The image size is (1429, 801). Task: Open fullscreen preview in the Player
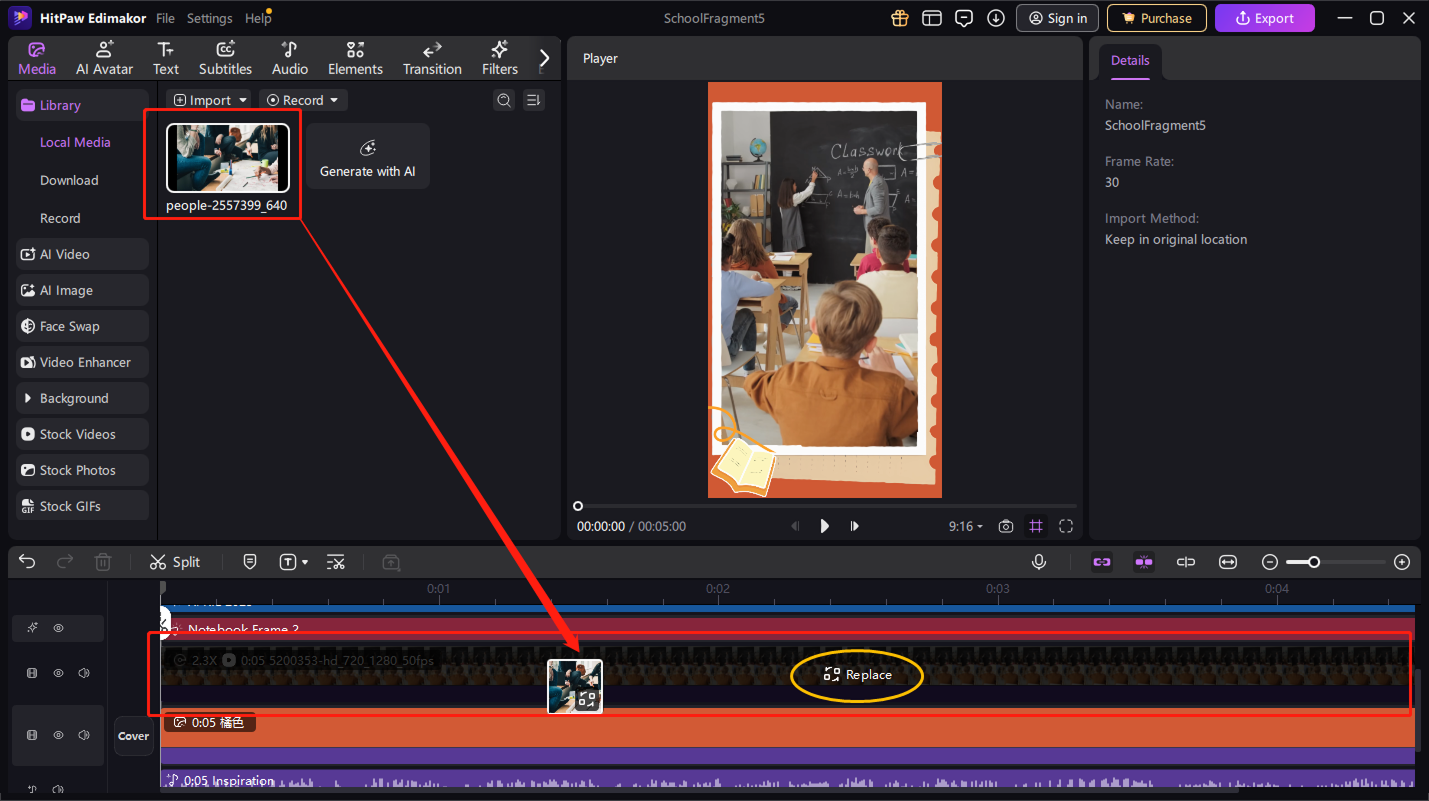click(1066, 525)
